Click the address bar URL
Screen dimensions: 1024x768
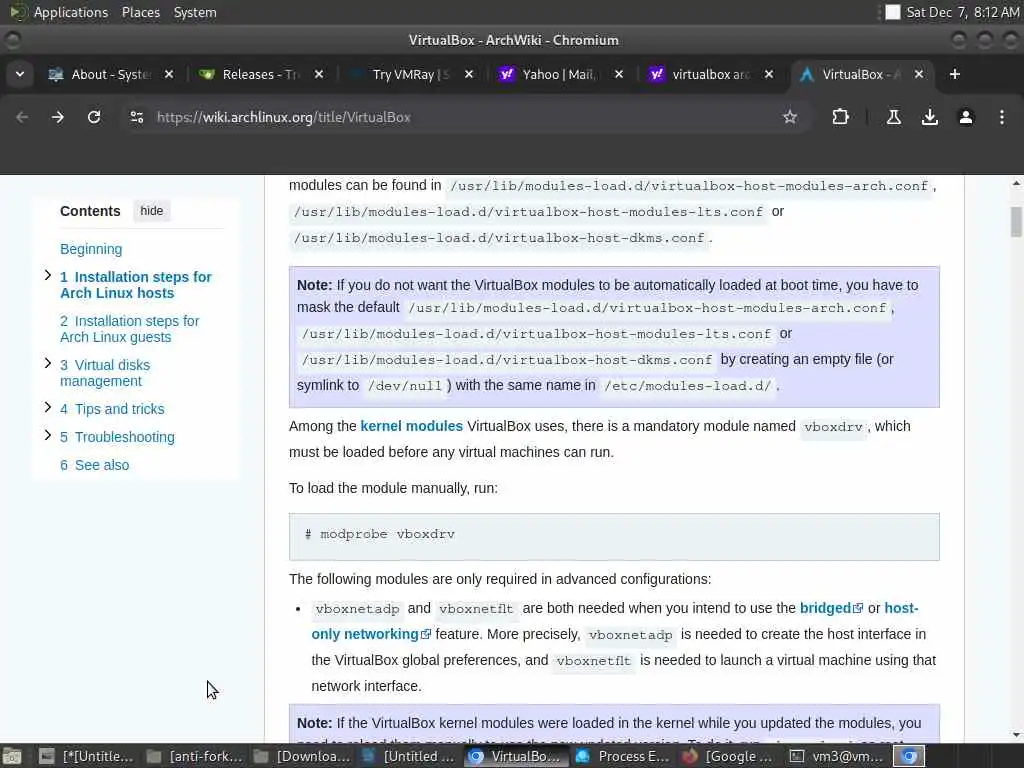[x=283, y=118]
